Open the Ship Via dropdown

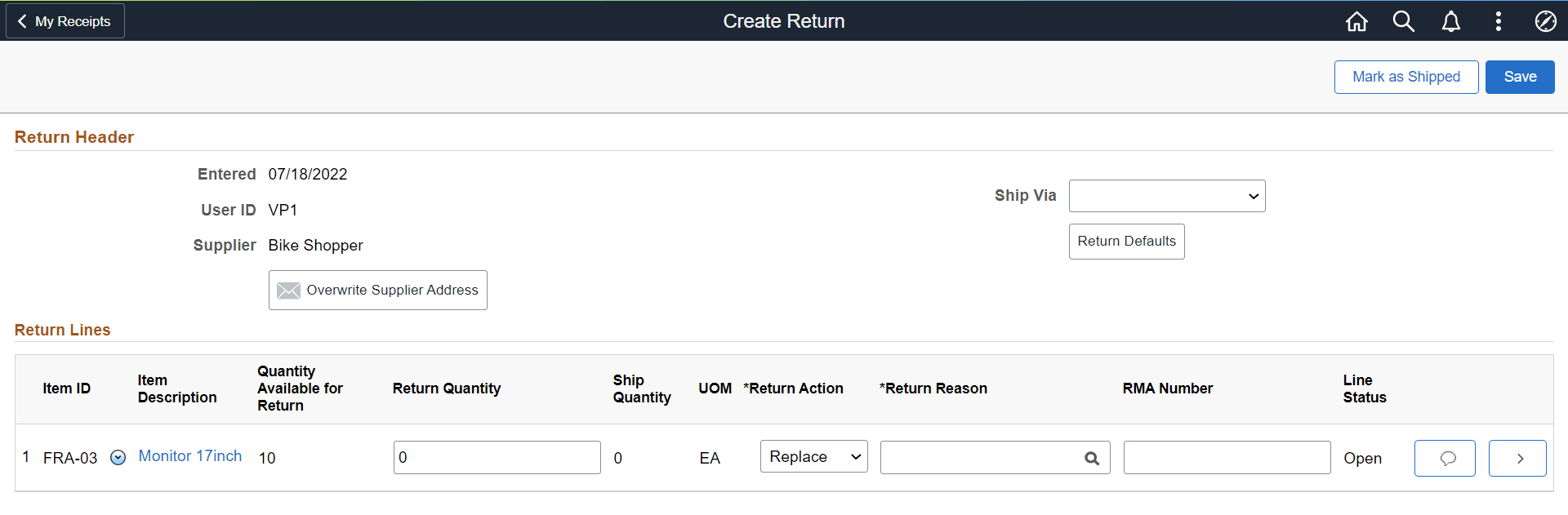click(x=1166, y=196)
